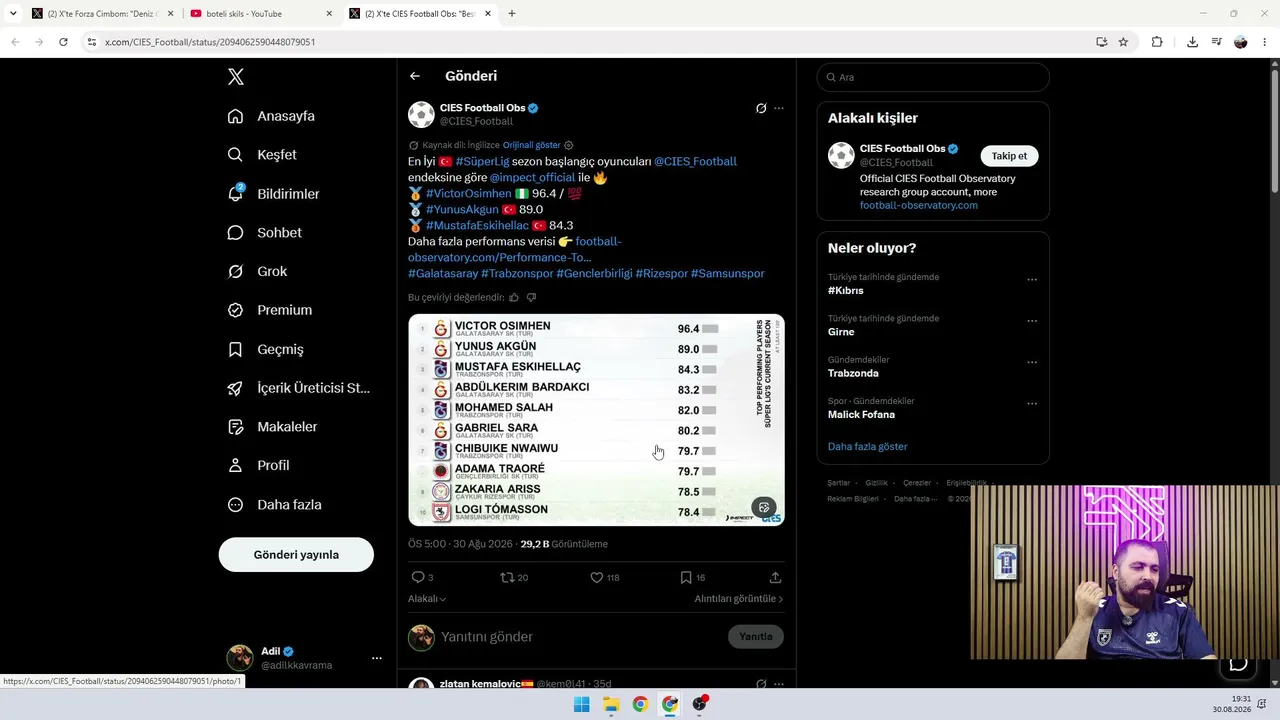The height and width of the screenshot is (720, 1280).
Task: Open Grok explanation for the CIES post
Action: coord(761,108)
